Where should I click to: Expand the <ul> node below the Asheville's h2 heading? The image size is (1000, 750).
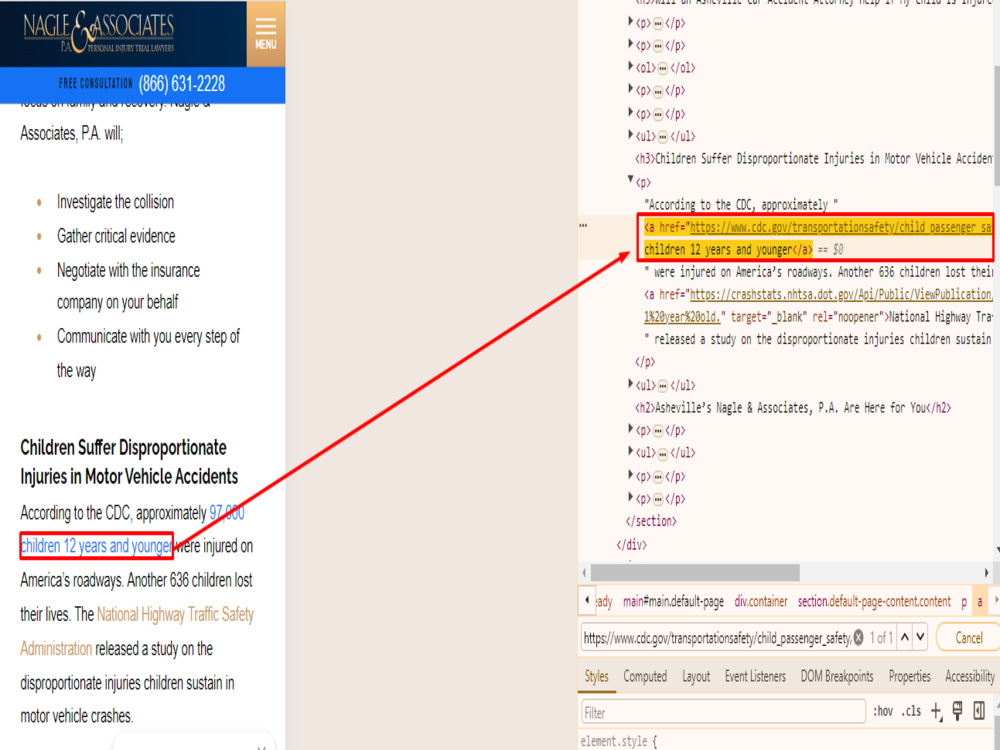coord(631,451)
